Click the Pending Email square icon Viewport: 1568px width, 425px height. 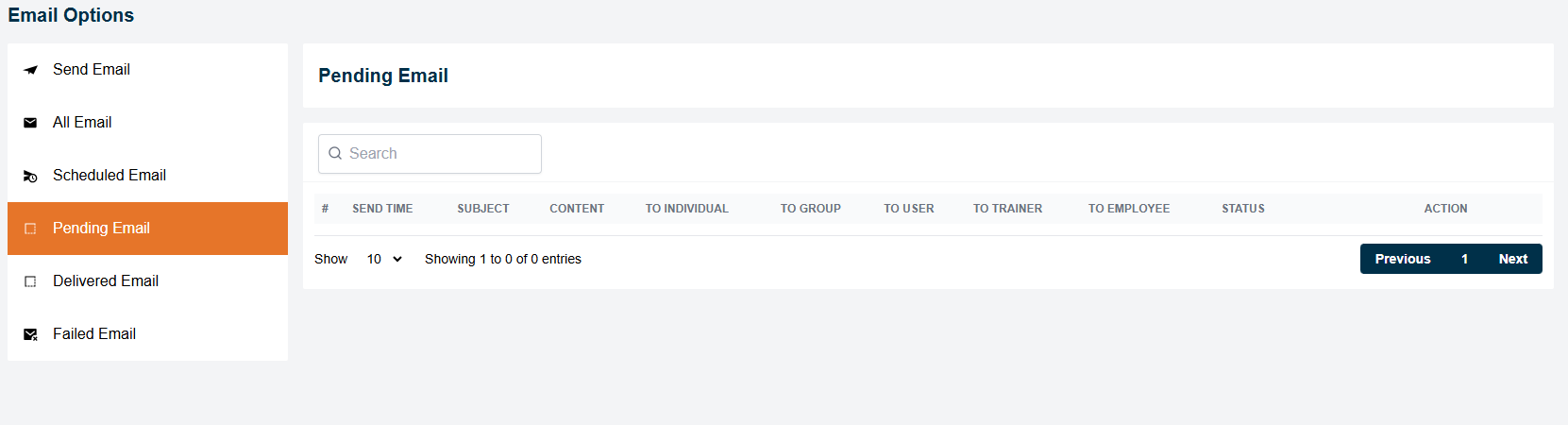[x=30, y=229]
